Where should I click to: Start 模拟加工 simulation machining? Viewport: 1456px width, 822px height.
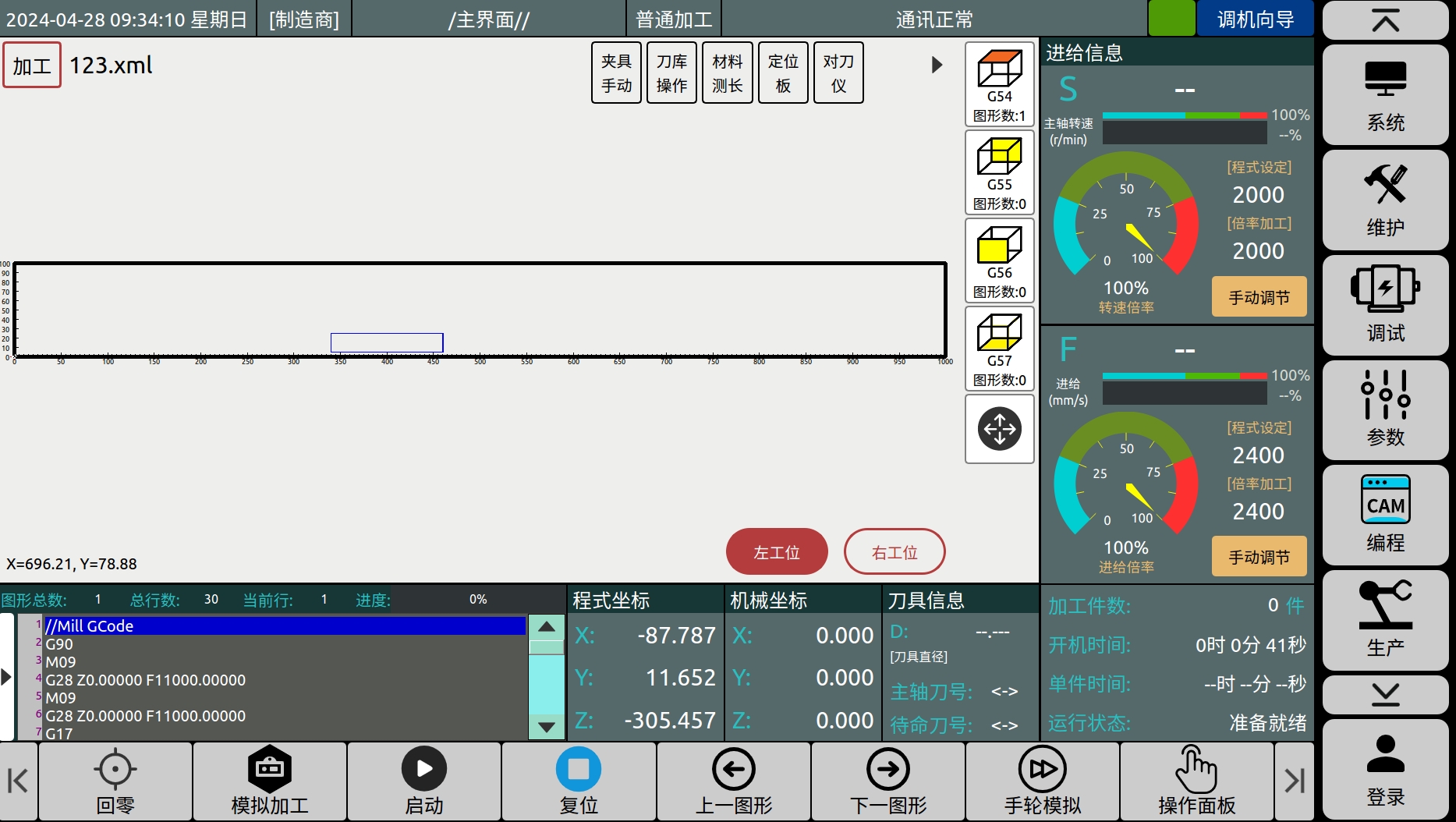click(x=270, y=781)
